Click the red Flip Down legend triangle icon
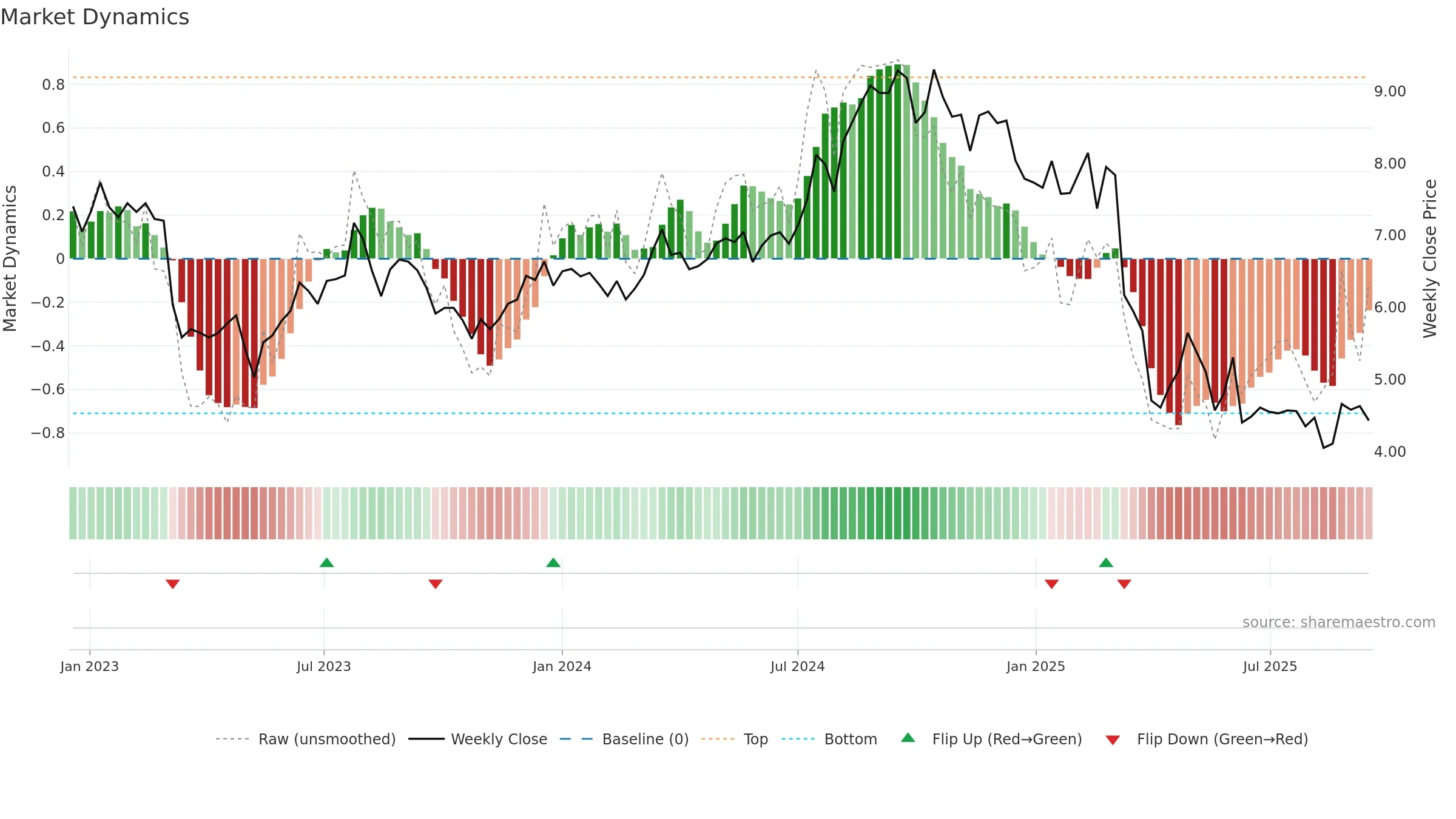The height and width of the screenshot is (819, 1456). [x=1113, y=740]
